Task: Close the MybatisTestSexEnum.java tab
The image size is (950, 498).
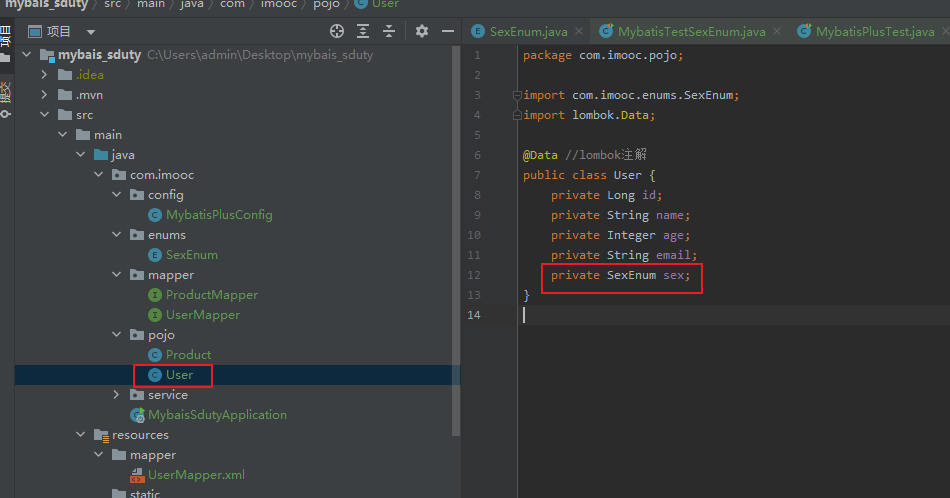Action: point(777,31)
